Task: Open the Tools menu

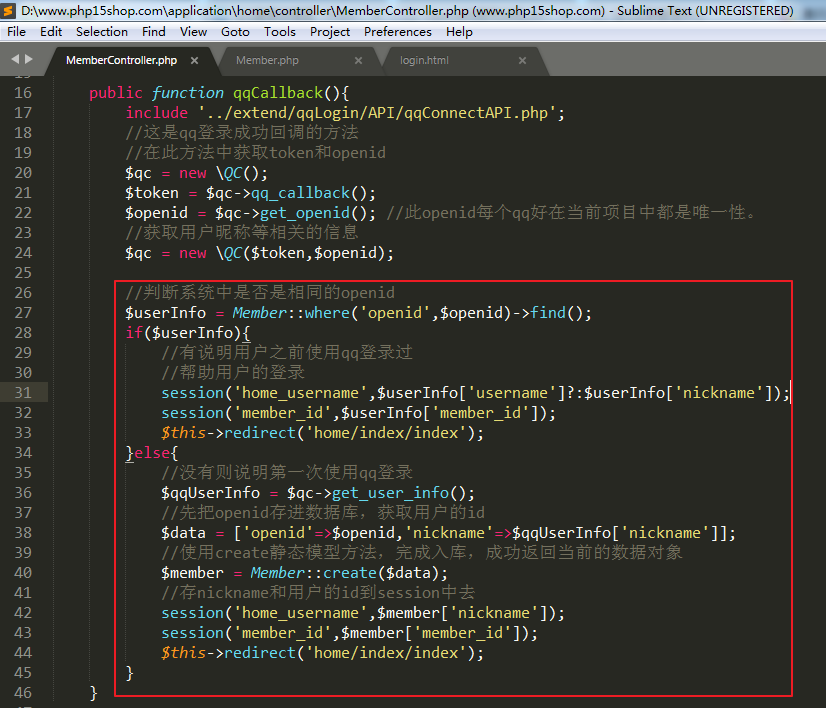Action: tap(280, 32)
